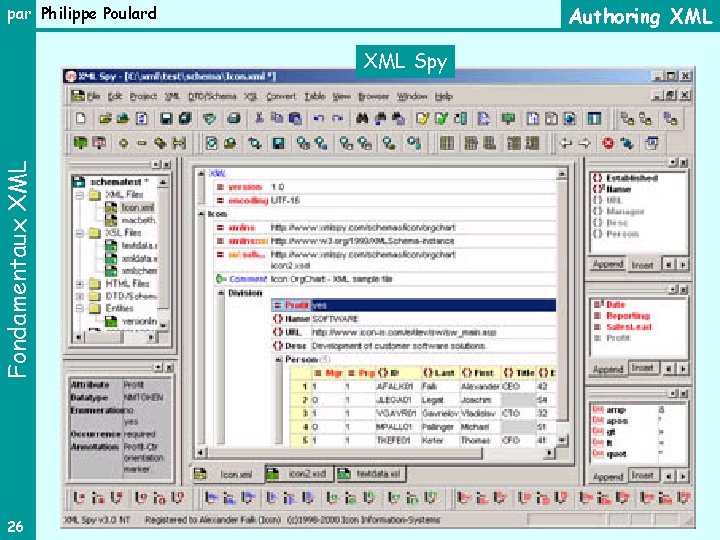Collapse the XML Files folder
The height and width of the screenshot is (540, 720).
(x=79, y=195)
